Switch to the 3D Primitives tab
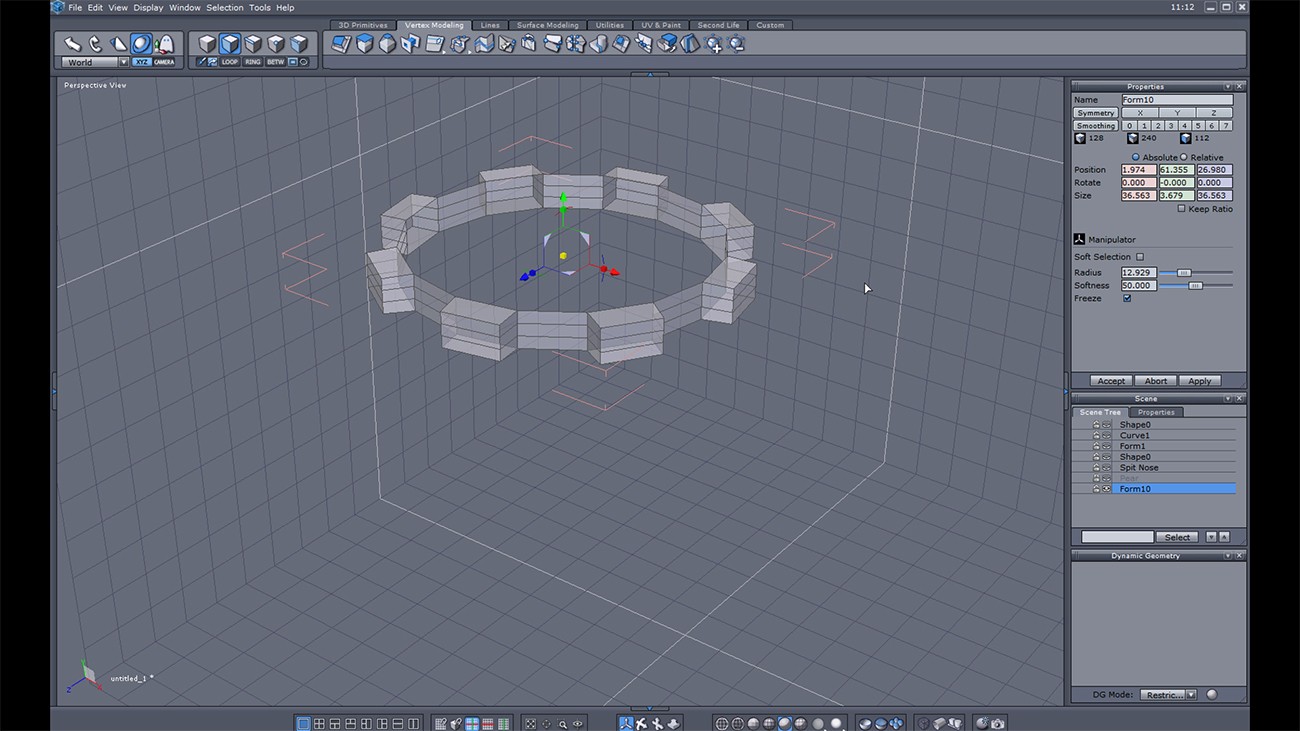The image size is (1300, 731). [x=363, y=25]
